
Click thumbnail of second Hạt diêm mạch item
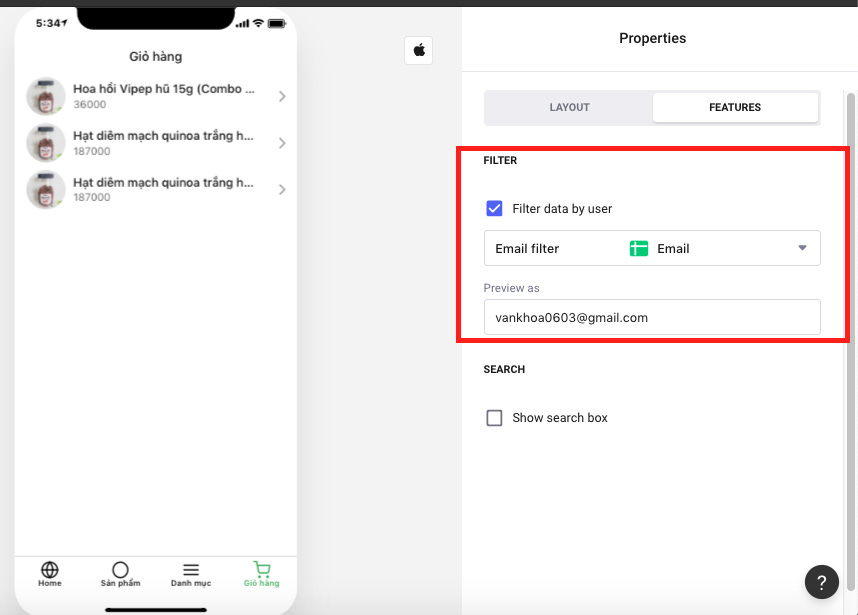pyautogui.click(x=46, y=190)
